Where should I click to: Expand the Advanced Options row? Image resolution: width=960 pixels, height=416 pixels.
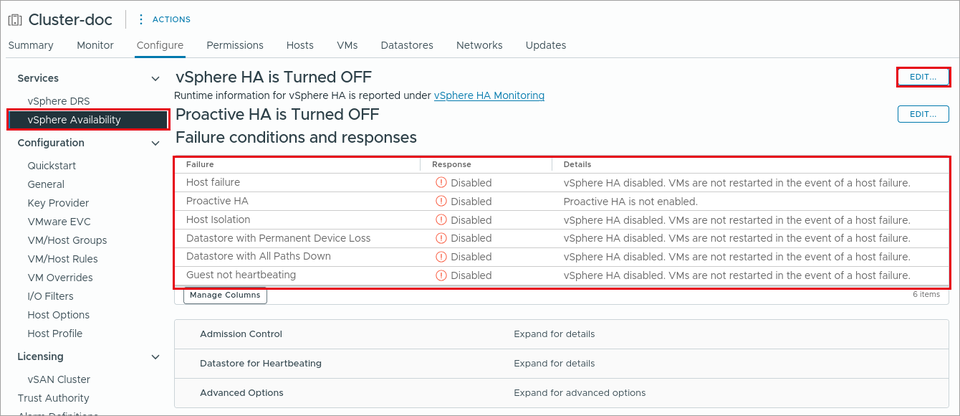(561, 393)
